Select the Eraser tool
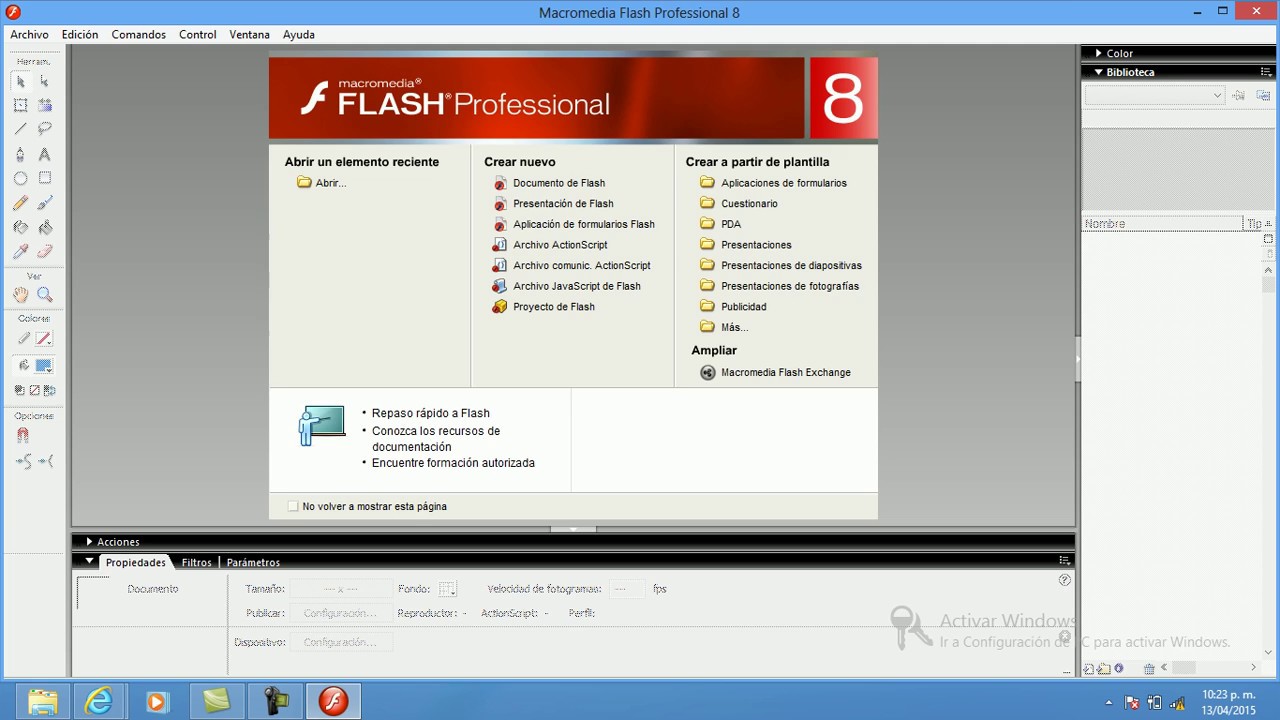This screenshot has width=1280, height=720. coord(45,252)
